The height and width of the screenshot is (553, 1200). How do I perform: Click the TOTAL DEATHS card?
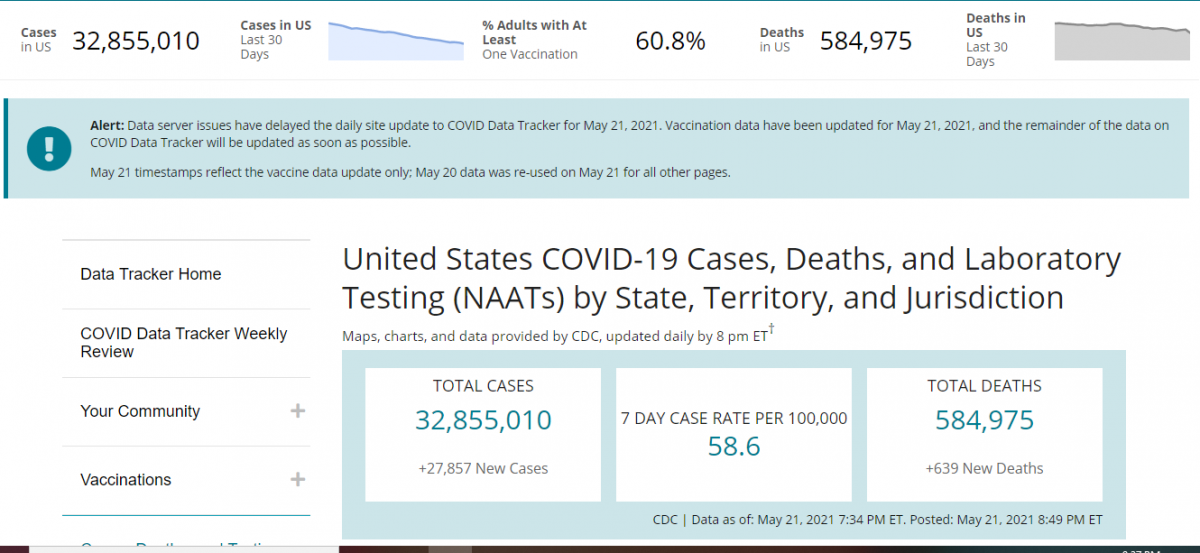click(x=984, y=432)
